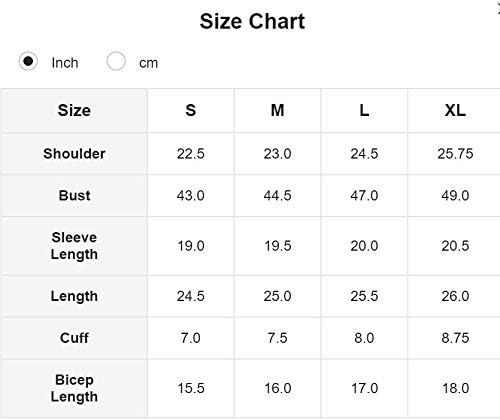The width and height of the screenshot is (500, 420).
Task: Click the M bust value 44.5
Action: 278,195
